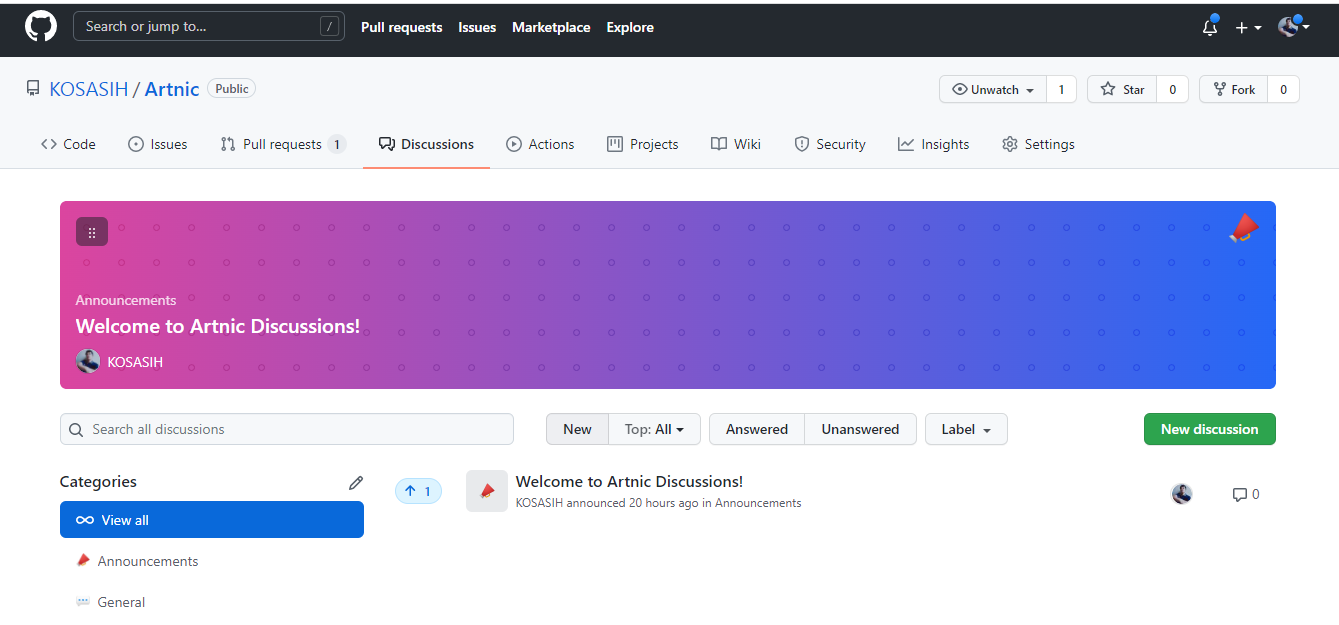The image size is (1339, 625).
Task: Open the Artnic repository link
Action: [x=172, y=89]
